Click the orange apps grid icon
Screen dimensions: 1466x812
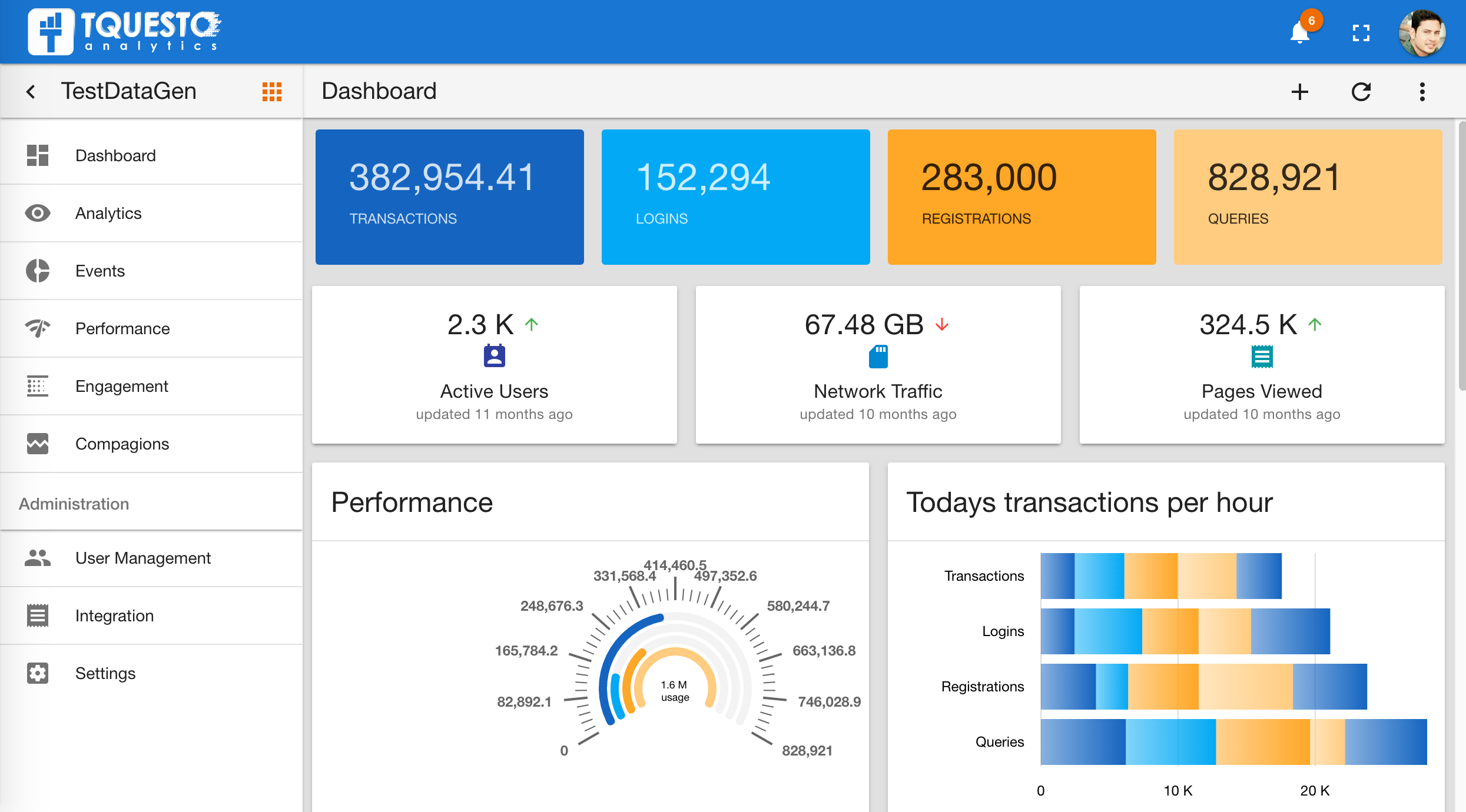272,92
